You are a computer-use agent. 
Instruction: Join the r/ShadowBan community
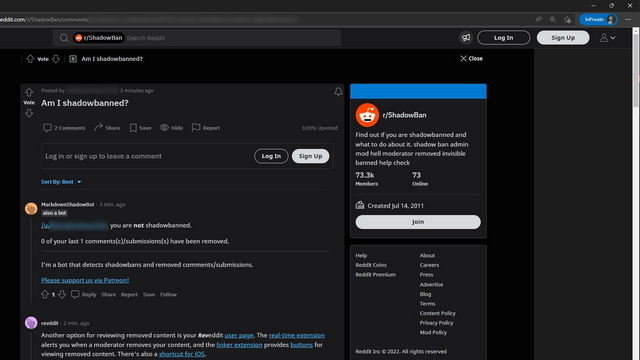[x=418, y=222]
